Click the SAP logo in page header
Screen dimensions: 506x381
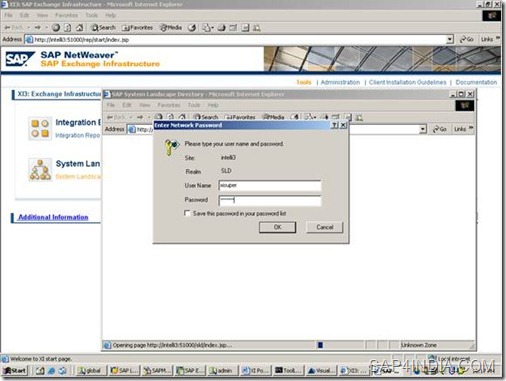tap(19, 59)
